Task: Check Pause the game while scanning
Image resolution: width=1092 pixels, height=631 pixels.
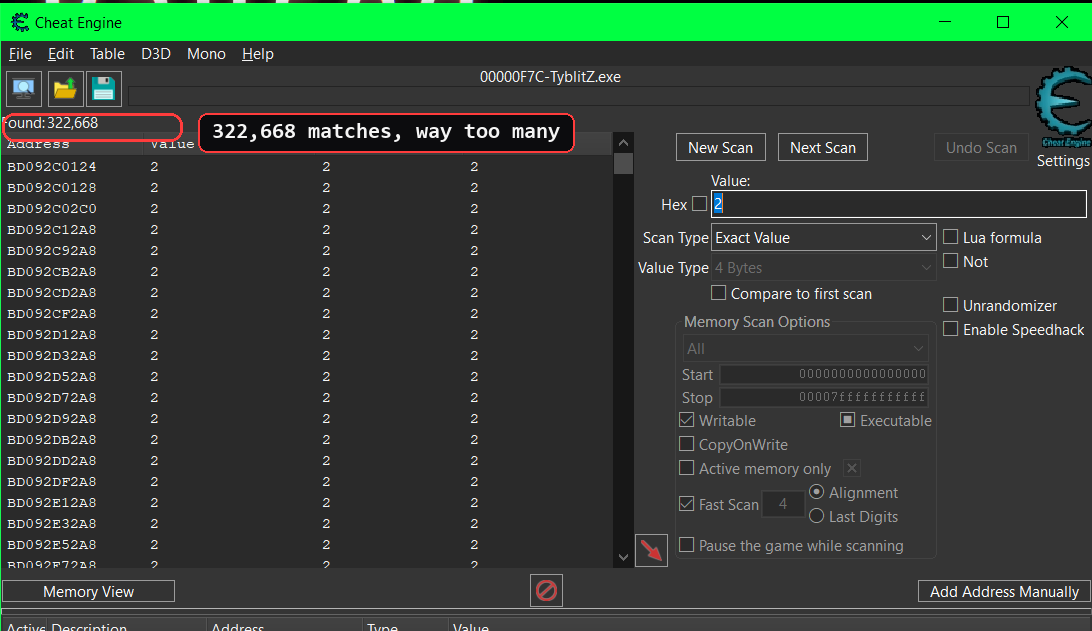Action: tap(687, 545)
